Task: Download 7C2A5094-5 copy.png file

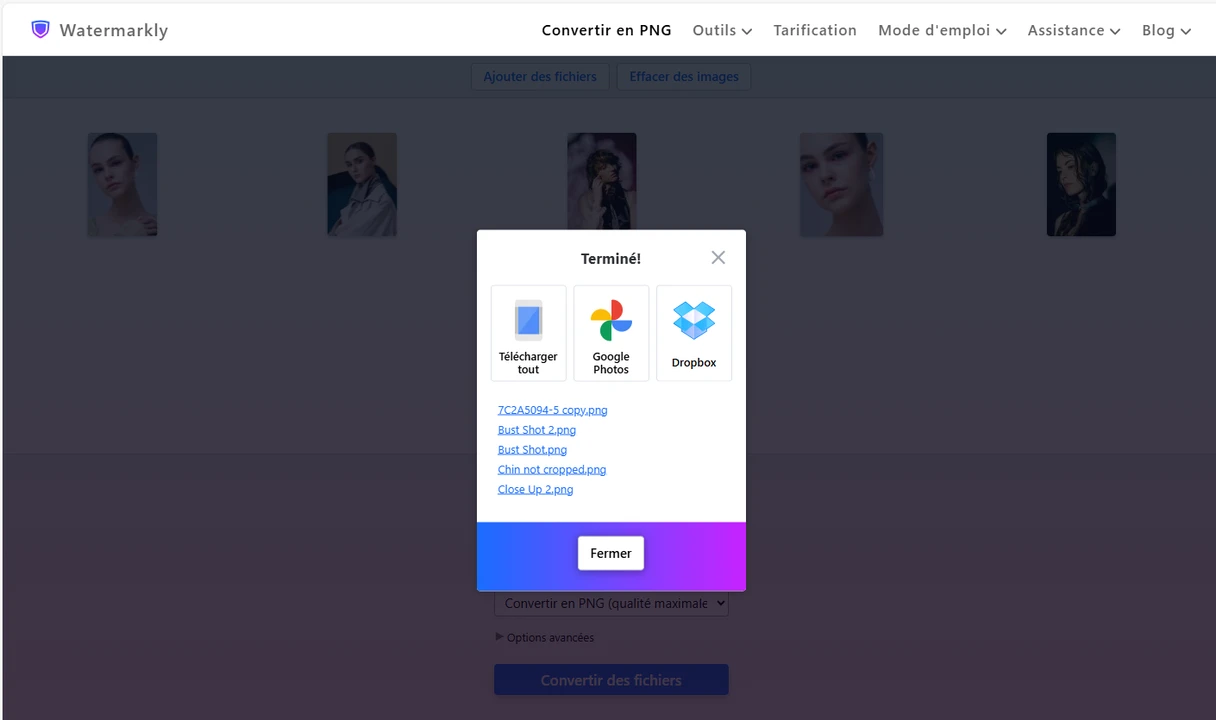Action: [552, 410]
